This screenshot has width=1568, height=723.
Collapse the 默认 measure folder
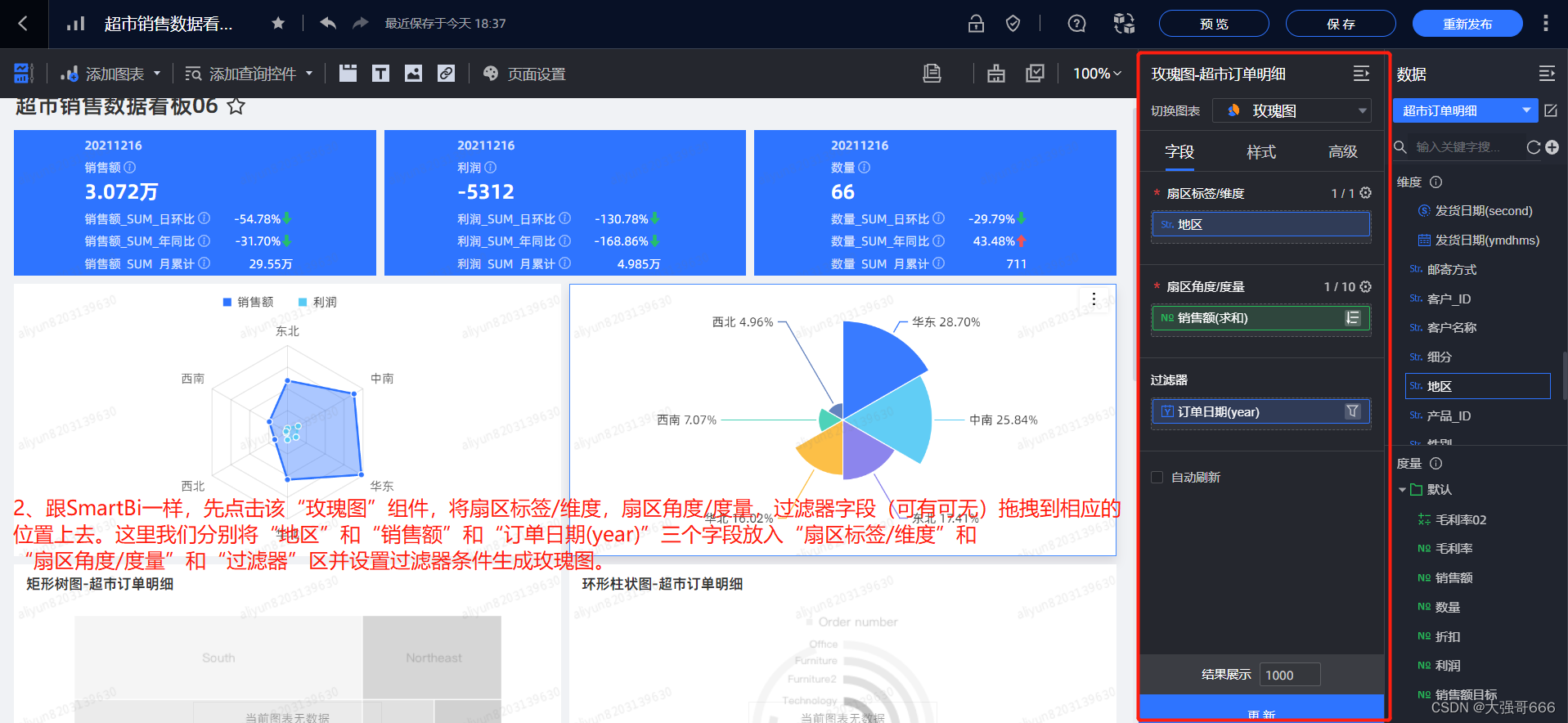pos(1402,490)
